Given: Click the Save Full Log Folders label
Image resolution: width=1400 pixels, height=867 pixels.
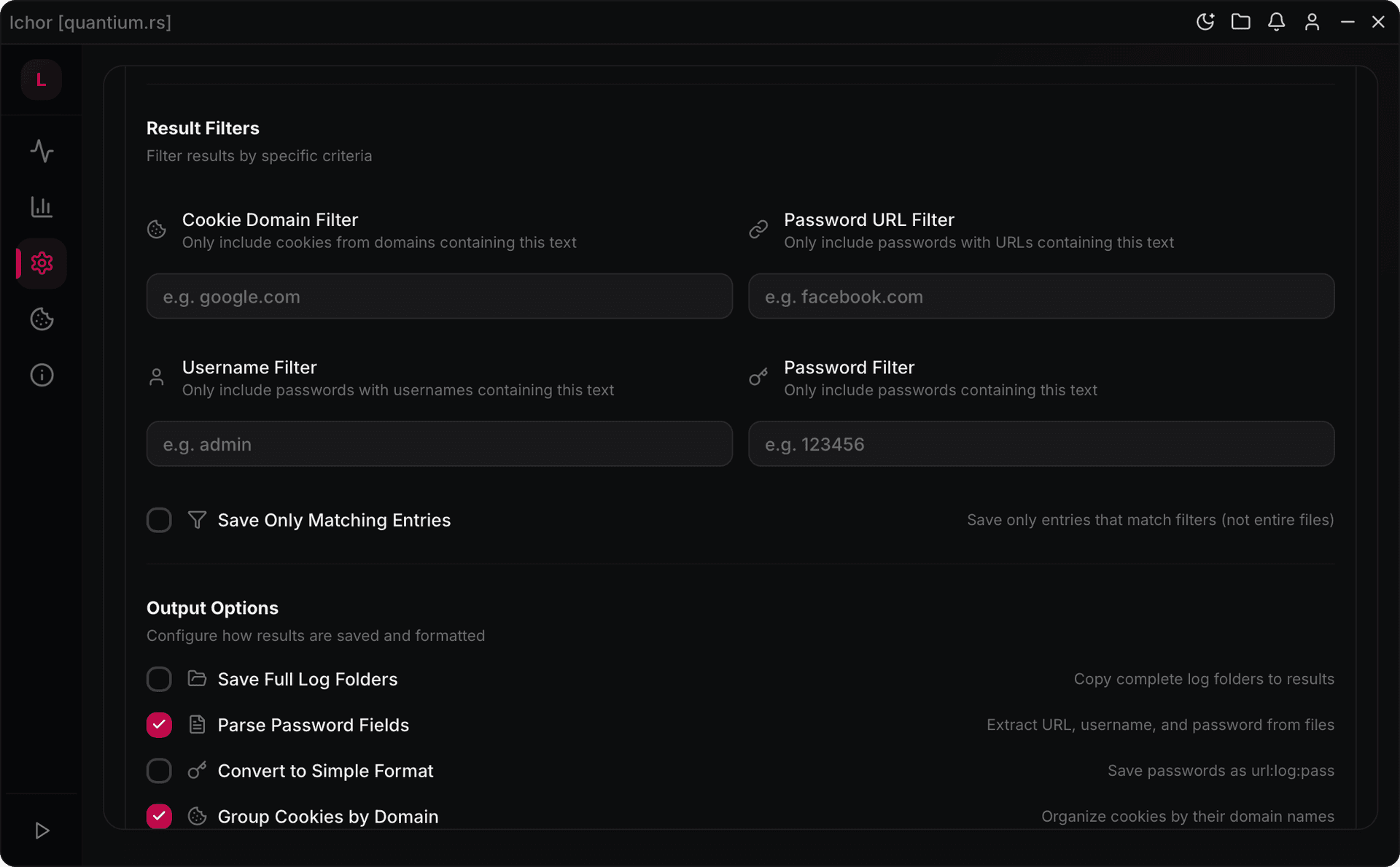Looking at the screenshot, I should tap(308, 679).
